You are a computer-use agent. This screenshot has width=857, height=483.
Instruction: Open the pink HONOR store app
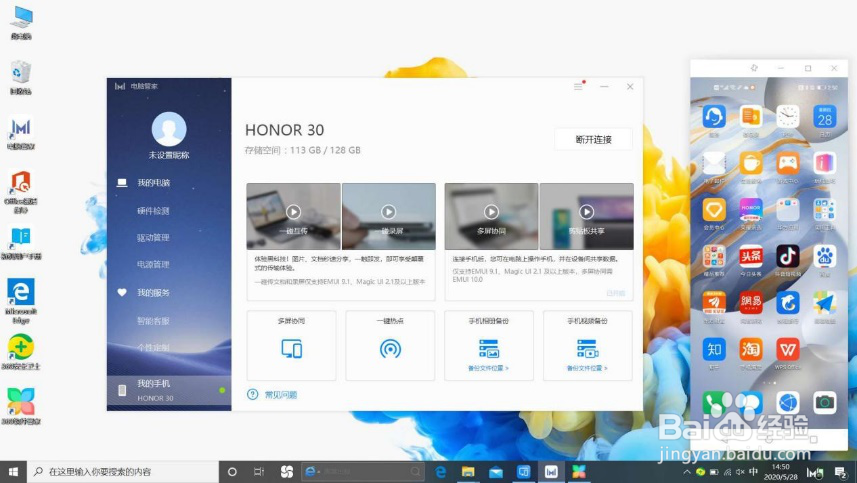[751, 209]
